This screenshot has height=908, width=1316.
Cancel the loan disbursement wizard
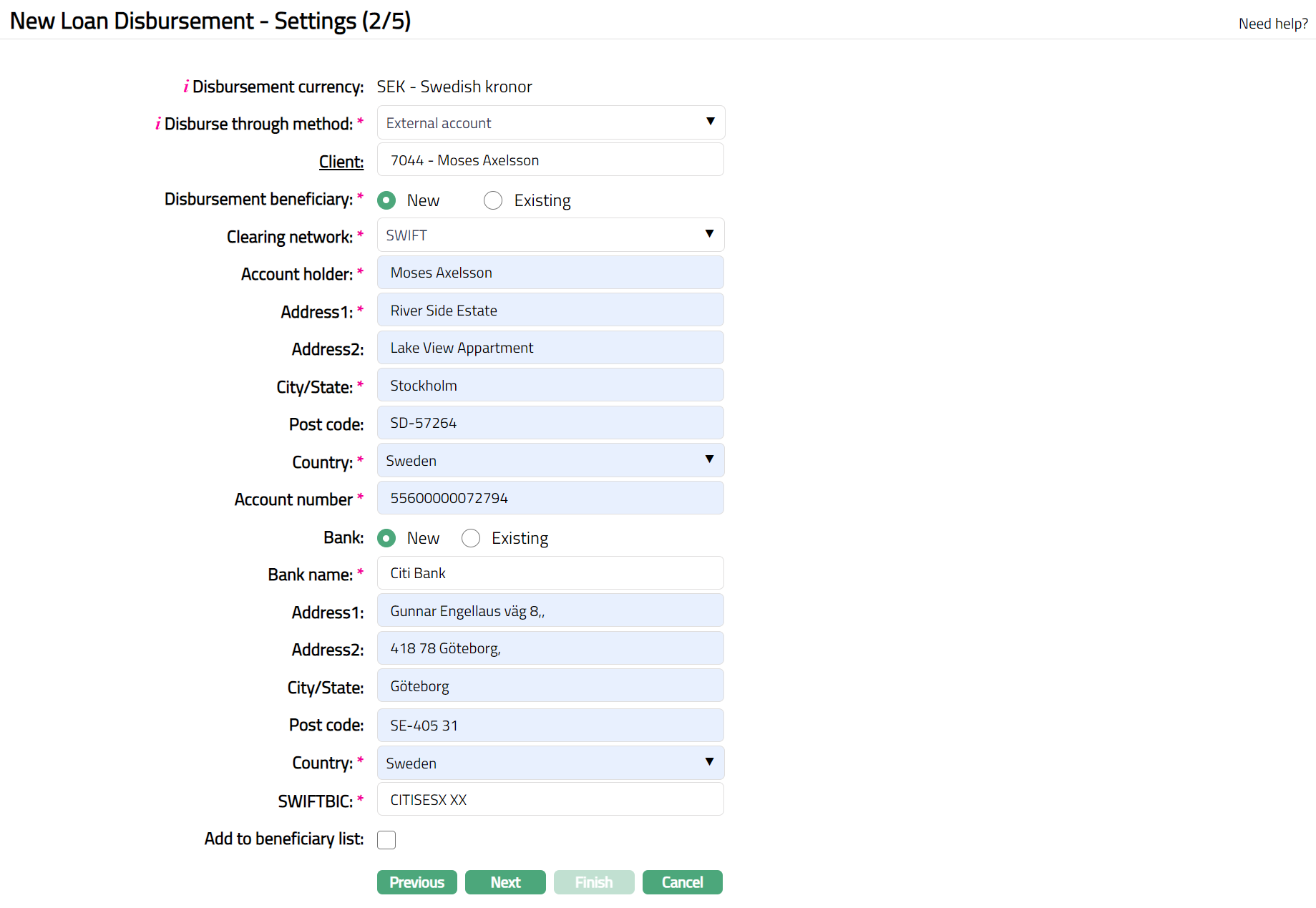(682, 882)
